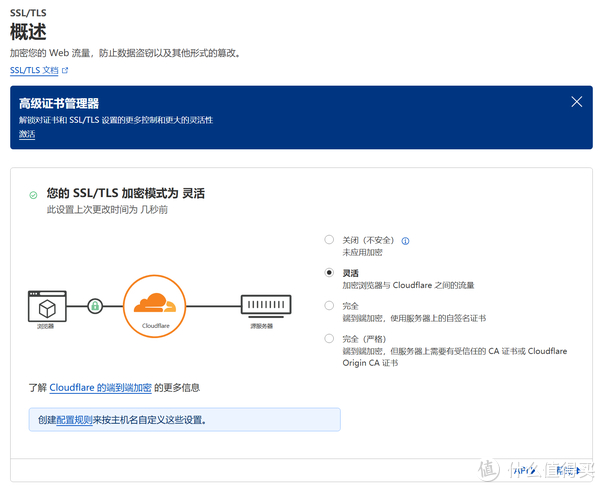Choose the 完全（严格）radio option
This screenshot has height=487, width=600.
329,338
